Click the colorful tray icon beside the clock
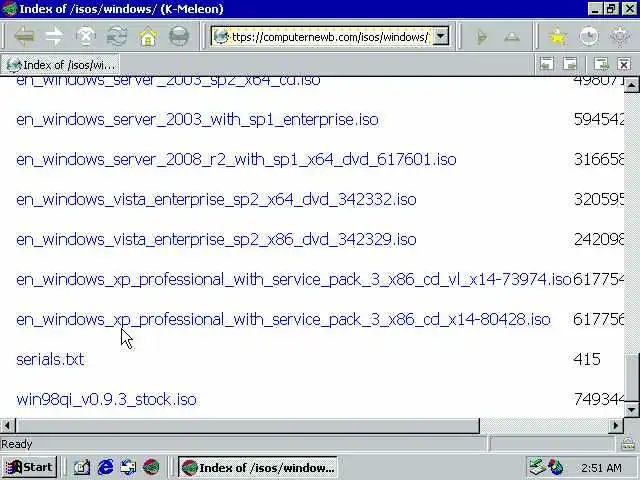 point(556,467)
